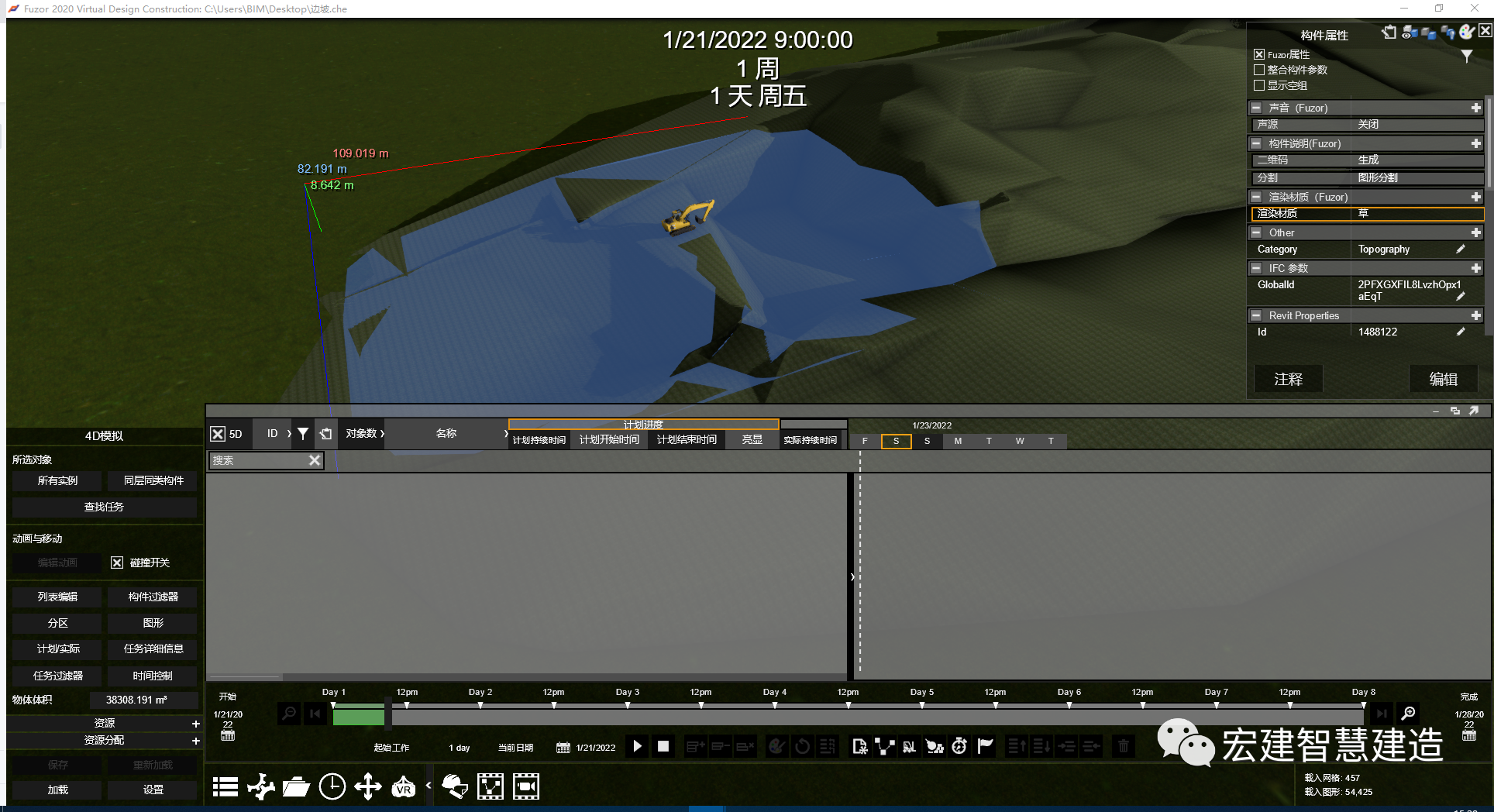Click the zoom-in magnifier on timeline
Image resolution: width=1494 pixels, height=812 pixels.
(x=1408, y=713)
